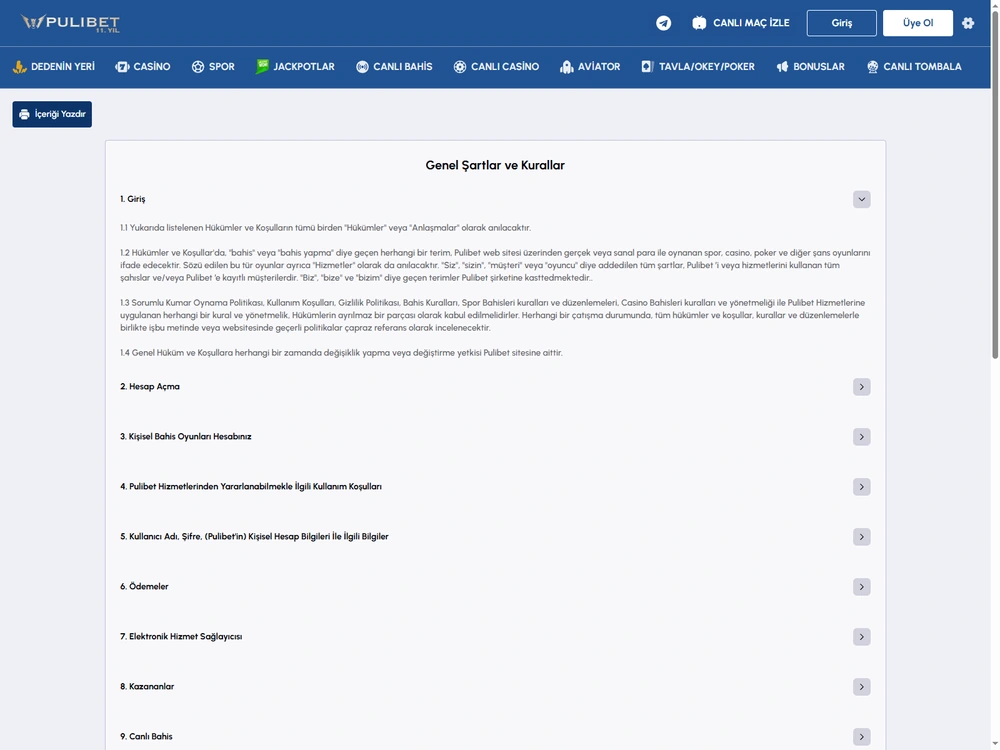Expand the 6. Ödemeler section
The height and width of the screenshot is (750, 1000).
click(862, 587)
